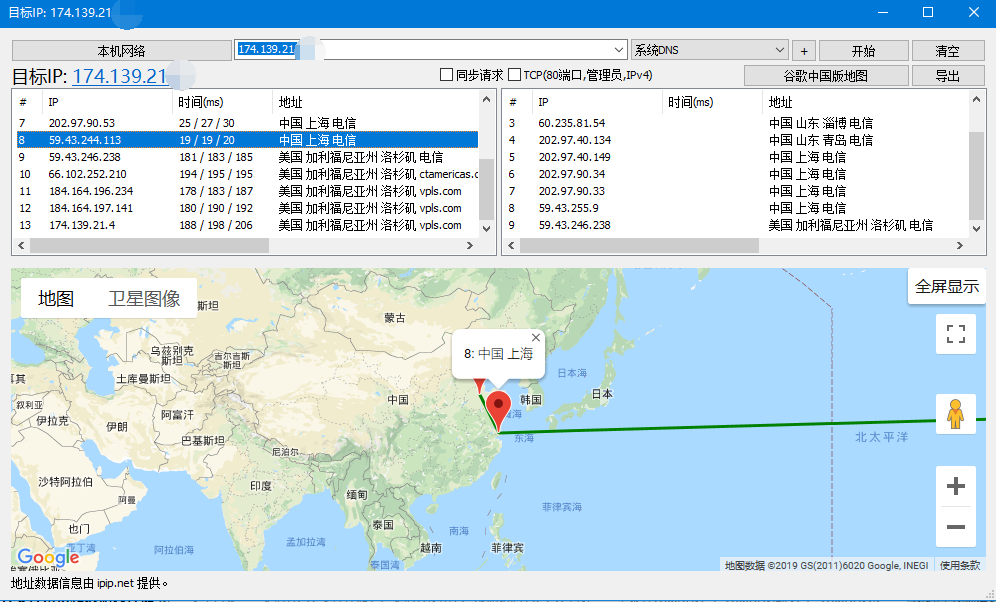Click the Google logo on the map
This screenshot has width=996, height=602.
(48, 558)
